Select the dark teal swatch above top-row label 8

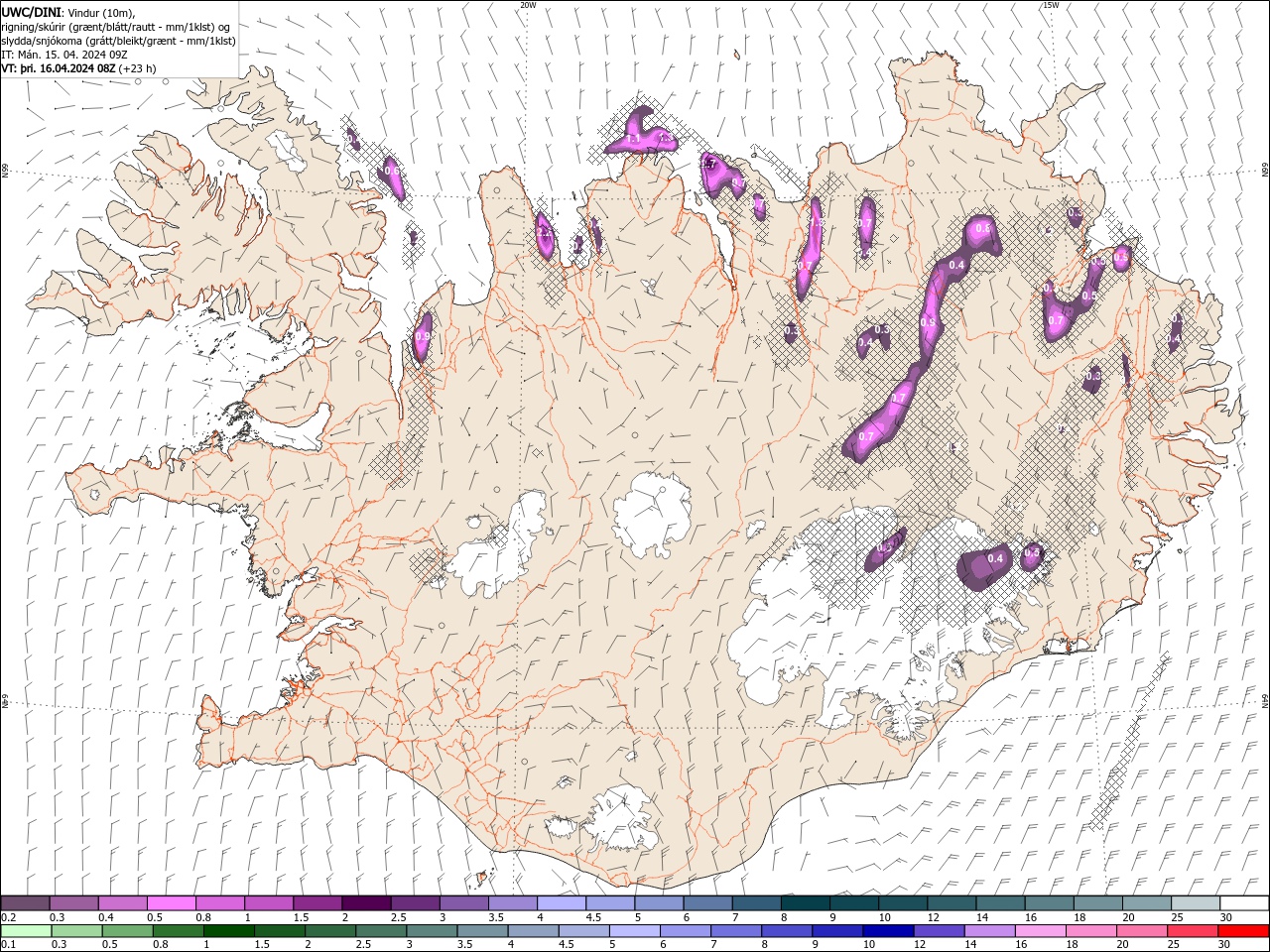point(805,903)
